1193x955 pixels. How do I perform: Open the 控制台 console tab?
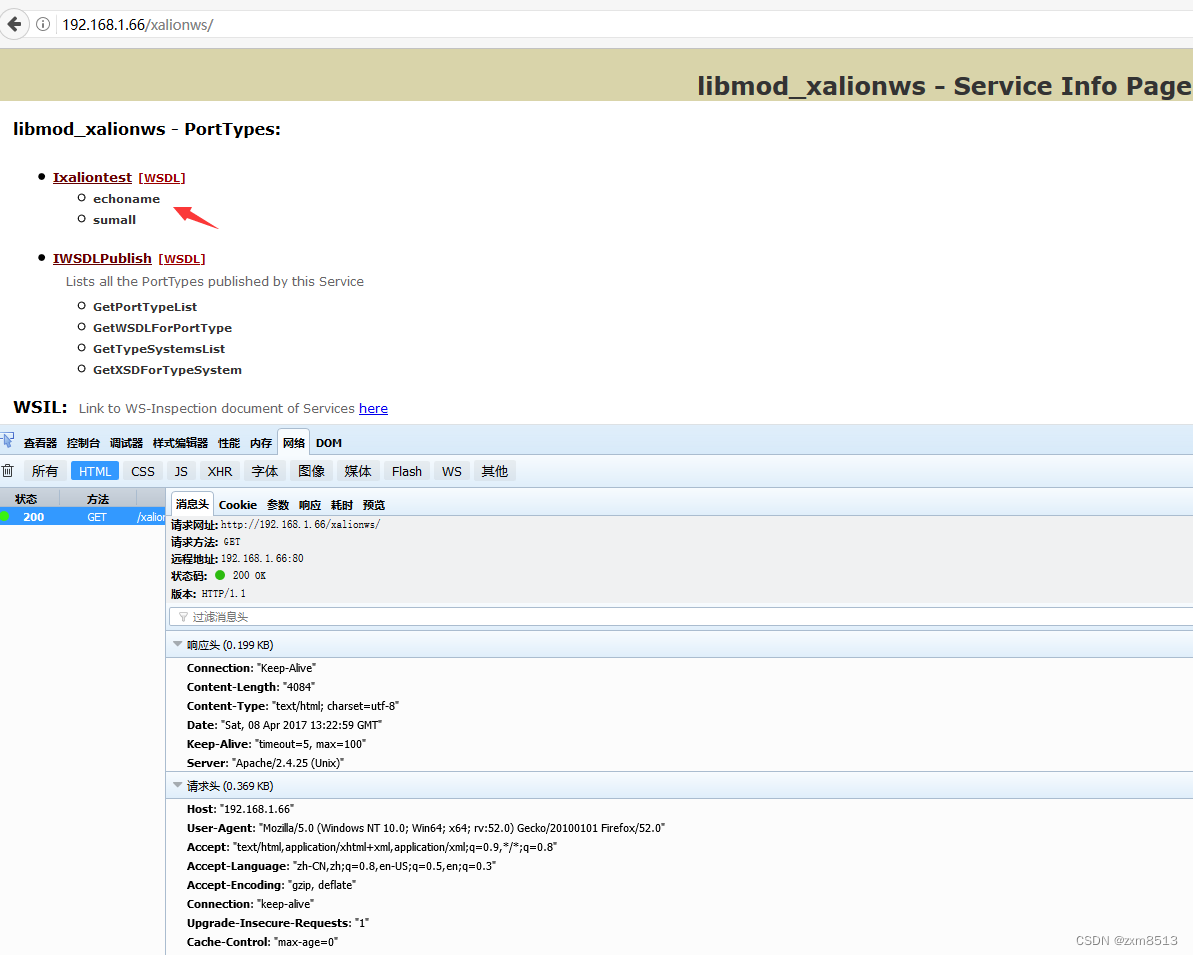click(83, 443)
